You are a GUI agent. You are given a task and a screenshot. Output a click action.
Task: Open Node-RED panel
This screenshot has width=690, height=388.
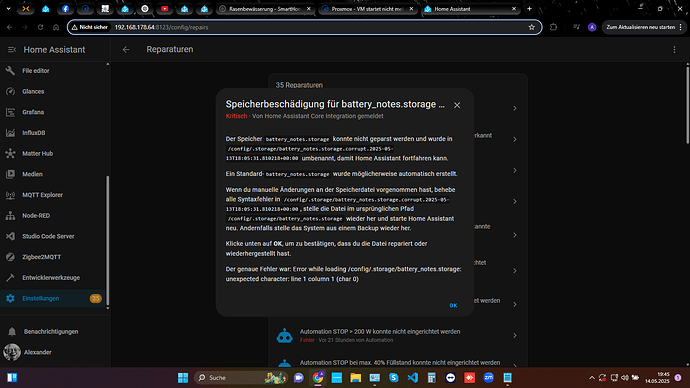point(53,216)
